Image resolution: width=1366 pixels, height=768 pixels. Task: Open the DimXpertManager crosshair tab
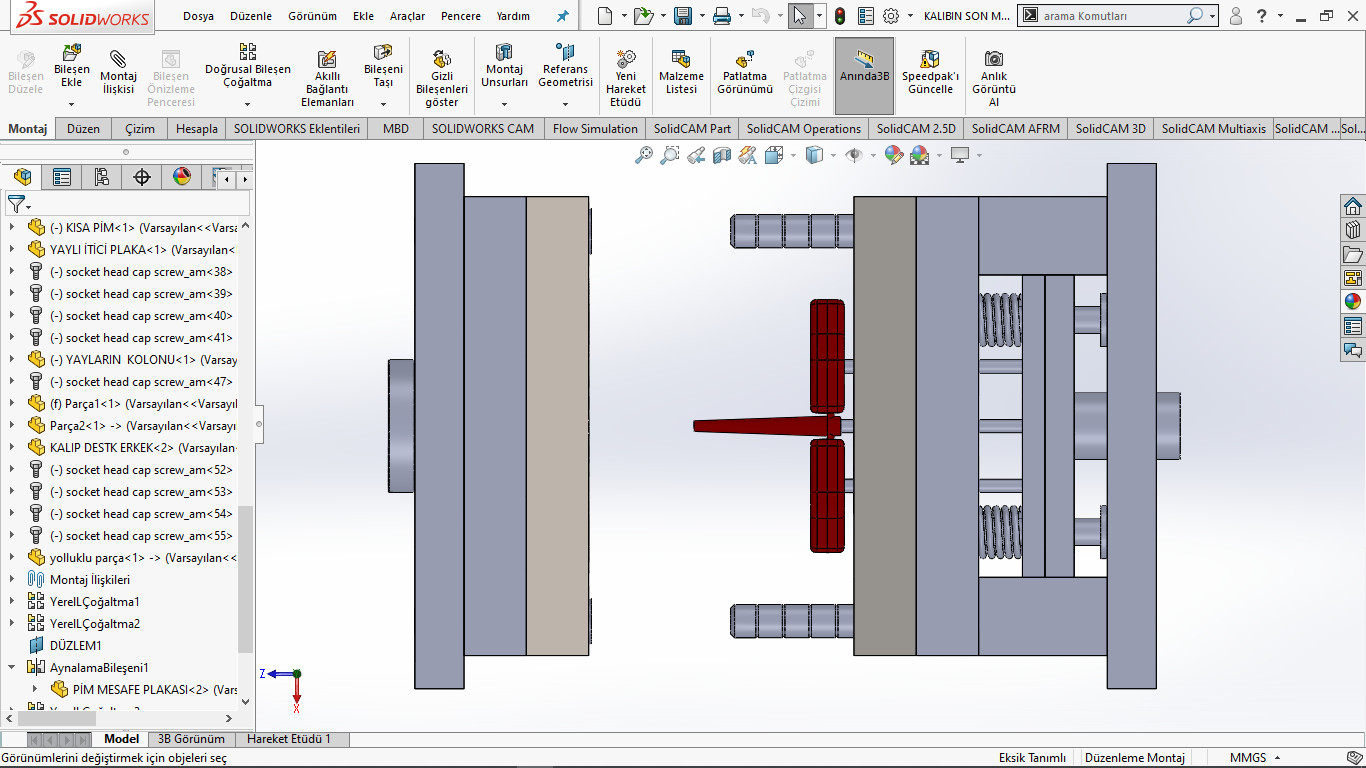tap(142, 177)
